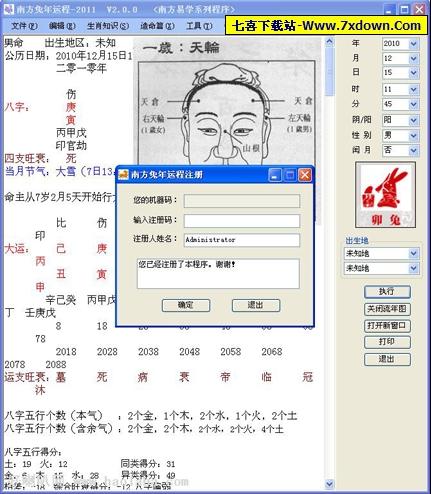Open the 阴/阳 calendar dropdown
Image resolution: width=431 pixels, height=494 pixels.
click(x=413, y=120)
